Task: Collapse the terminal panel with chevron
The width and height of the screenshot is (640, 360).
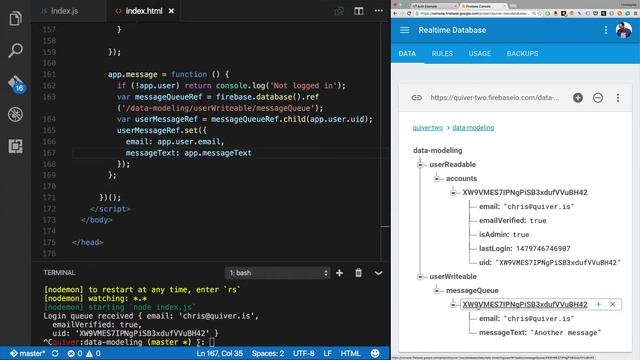Action: pyautogui.click(x=378, y=273)
